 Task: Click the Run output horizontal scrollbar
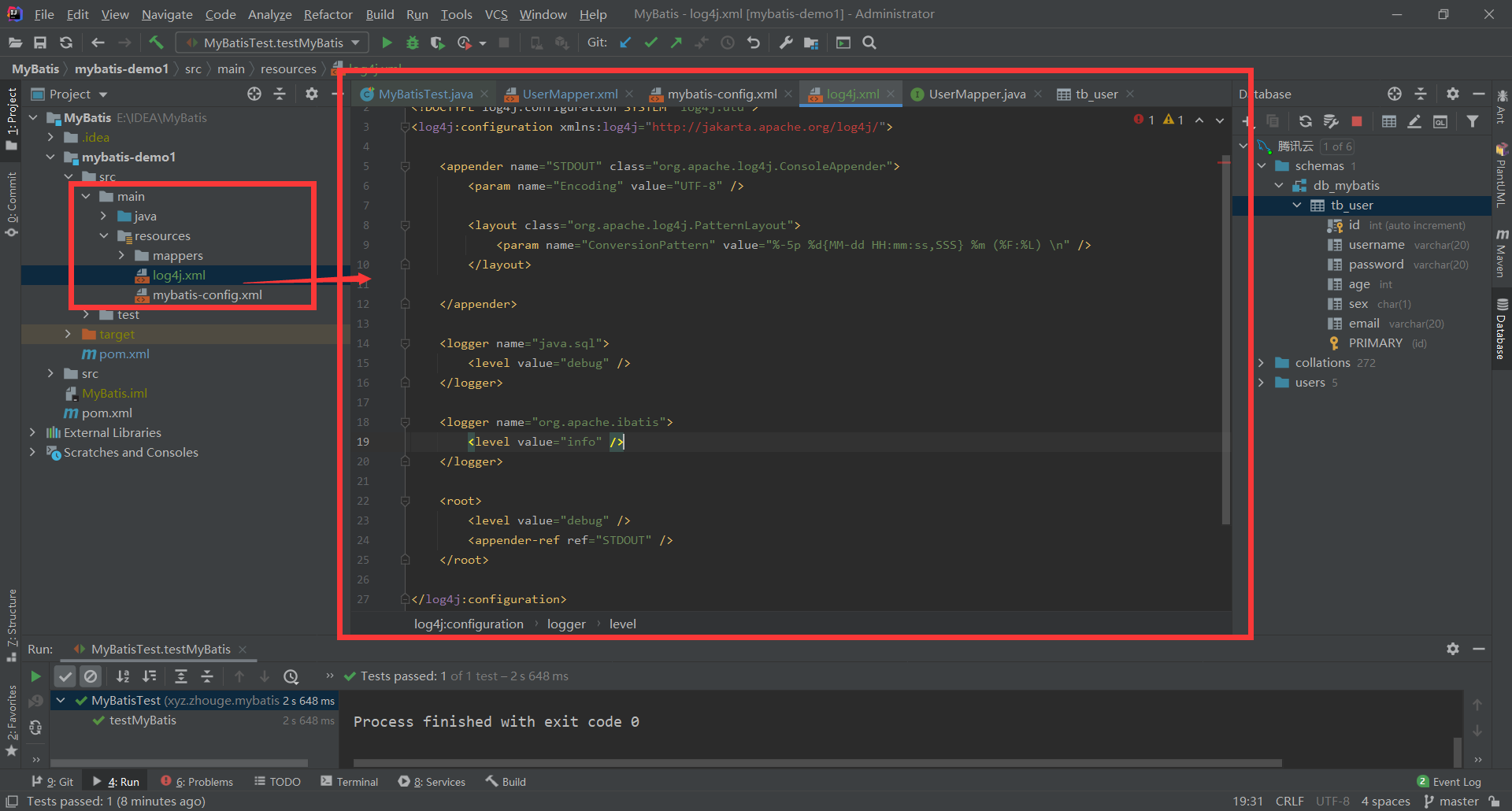click(817, 763)
